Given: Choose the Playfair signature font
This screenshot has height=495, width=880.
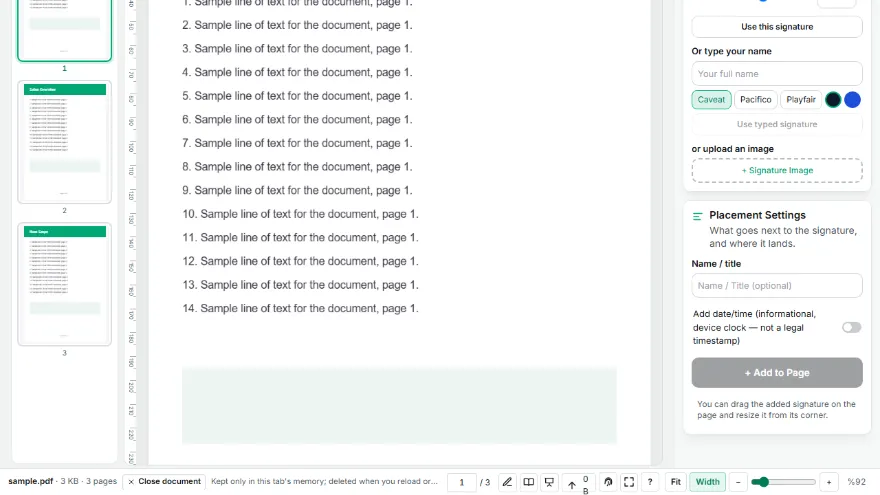Looking at the screenshot, I should (x=801, y=99).
